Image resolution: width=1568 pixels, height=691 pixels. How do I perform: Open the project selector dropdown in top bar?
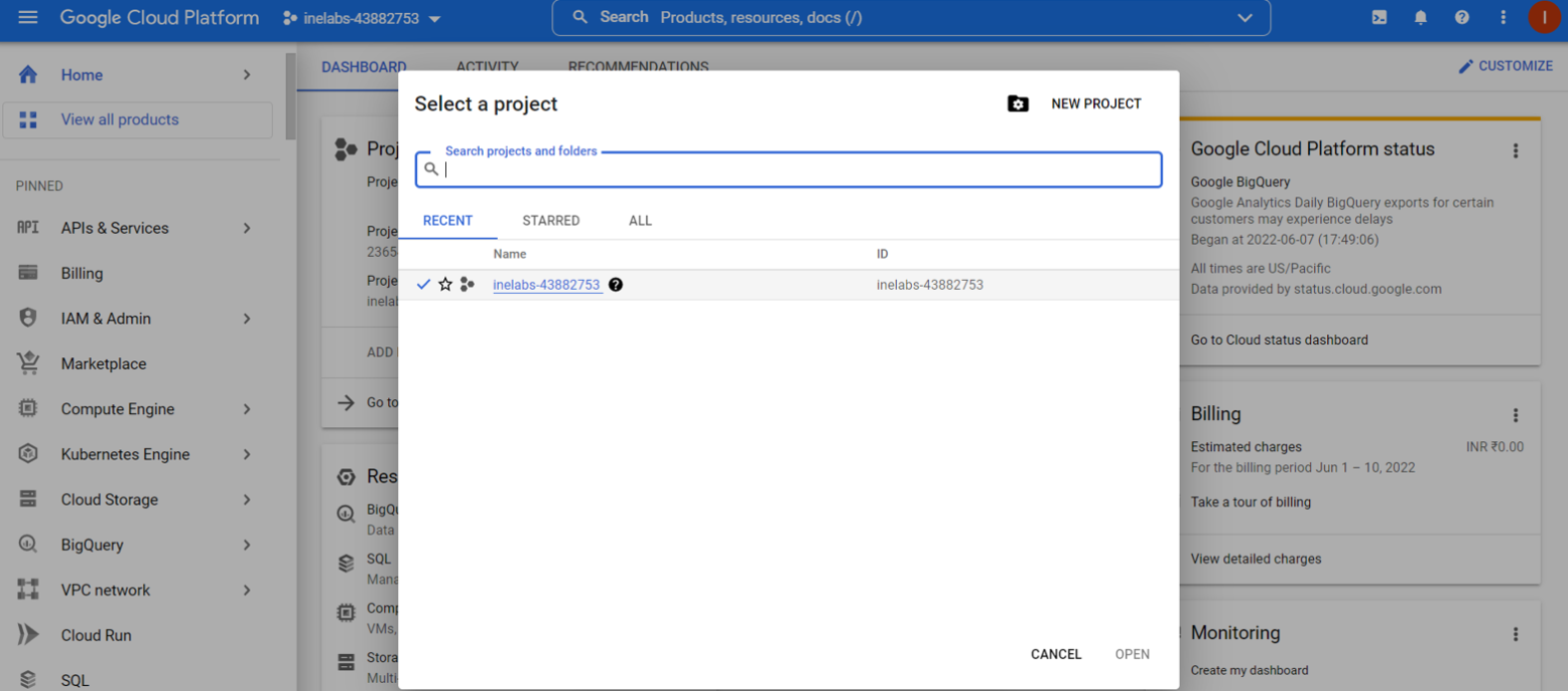point(362,18)
